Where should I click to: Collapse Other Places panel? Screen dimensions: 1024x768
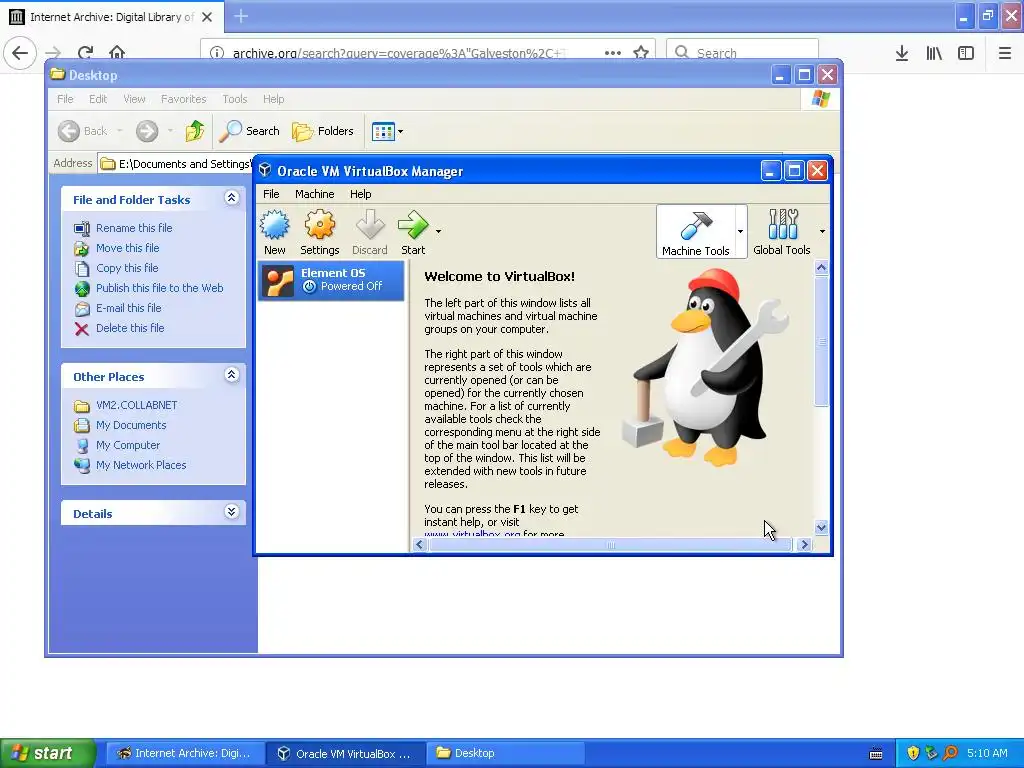[231, 375]
